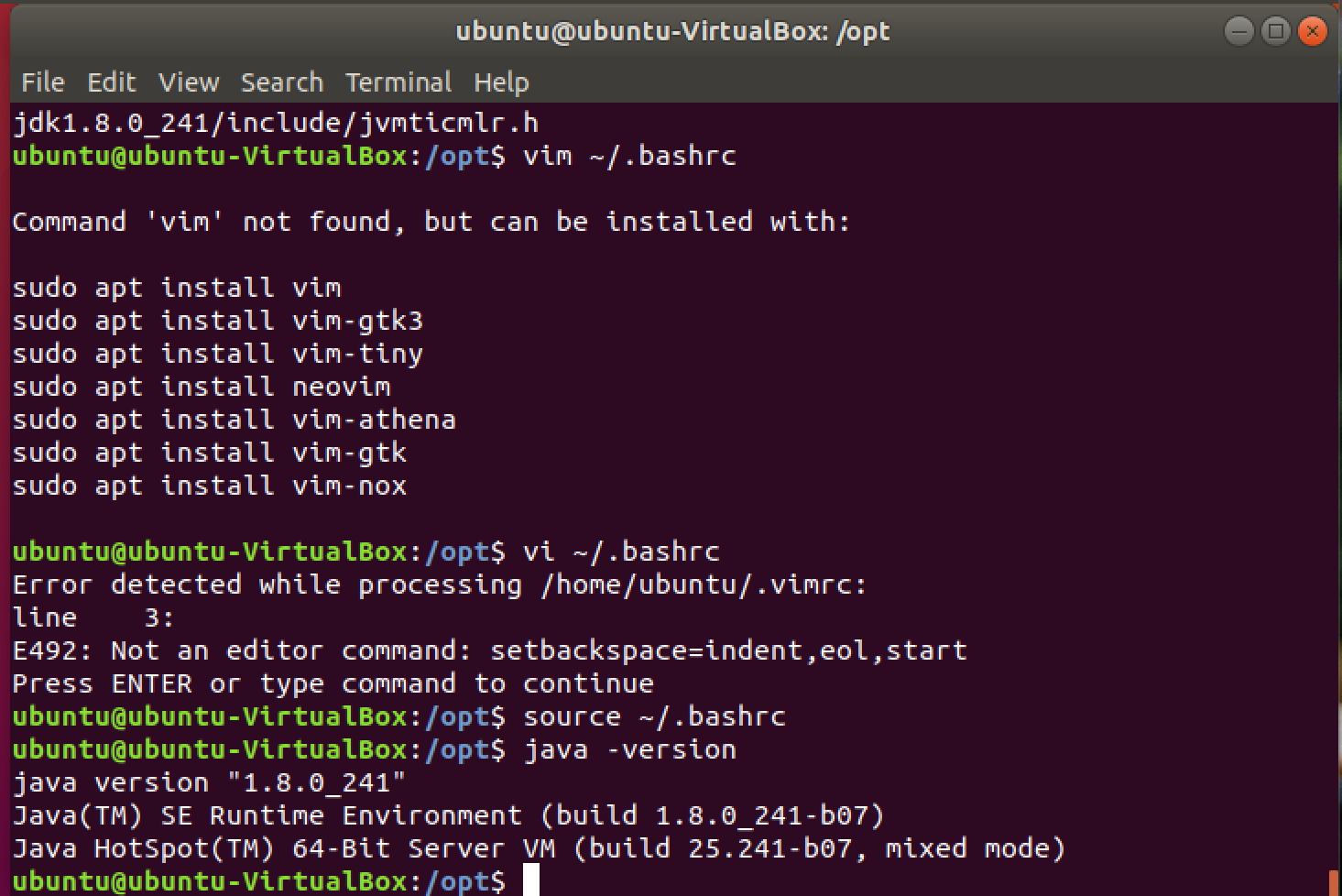Click the 'sudo apt install neovim' line
The height and width of the screenshot is (896, 1342).
(202, 387)
